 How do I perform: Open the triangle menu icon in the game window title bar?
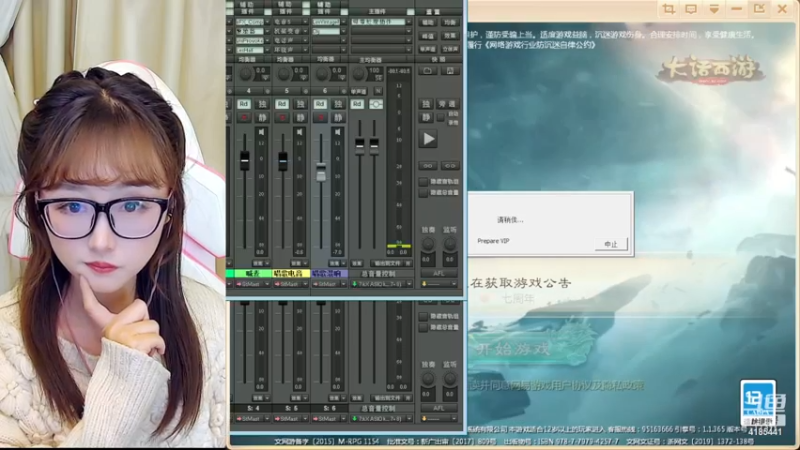tap(714, 9)
